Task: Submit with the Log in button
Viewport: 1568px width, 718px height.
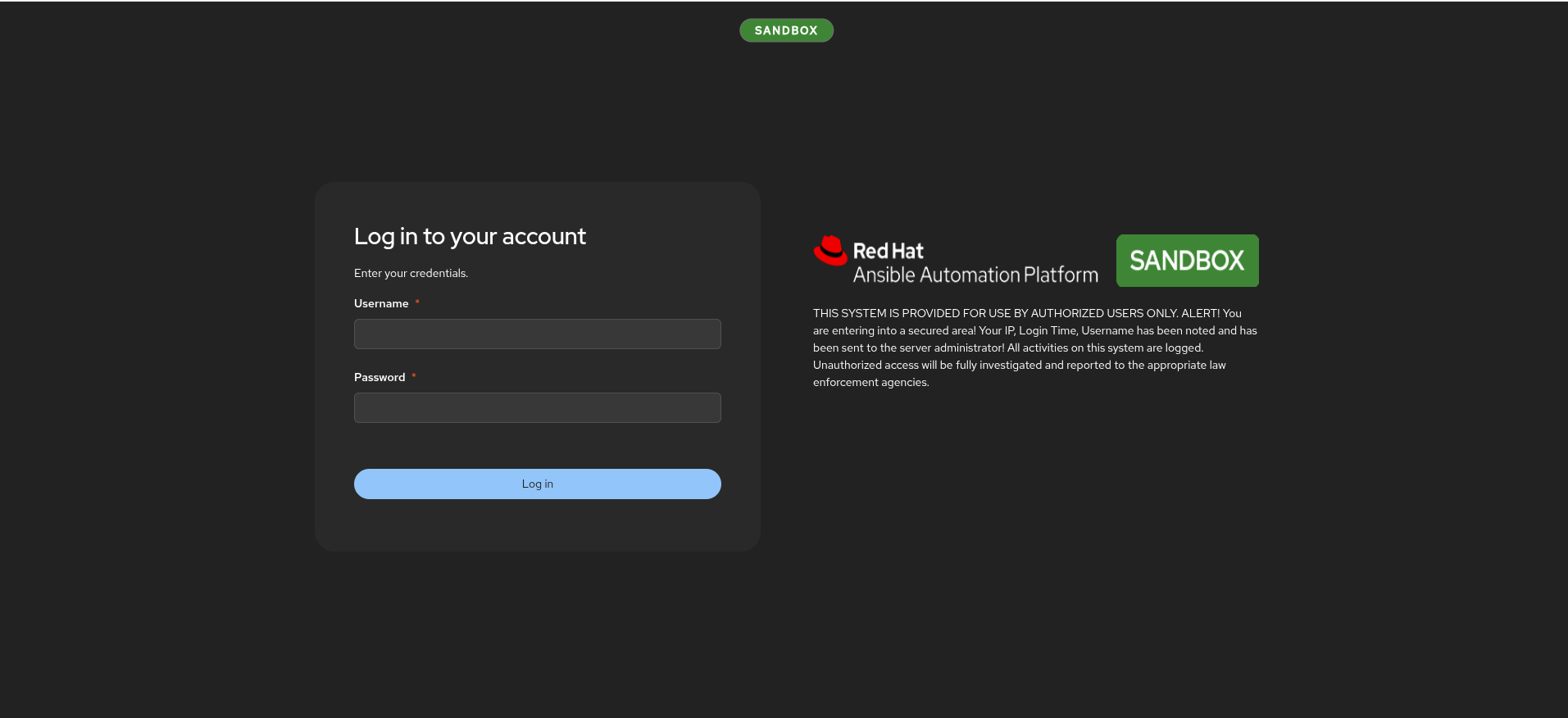Action: coord(538,484)
